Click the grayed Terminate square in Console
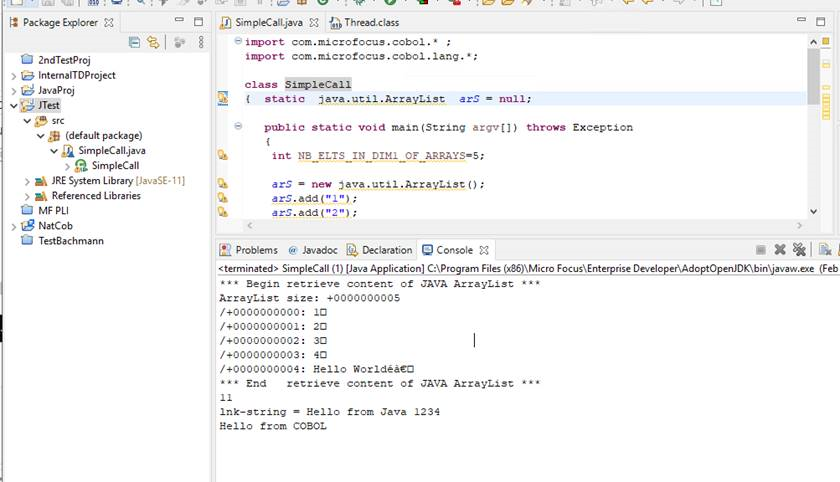The width and height of the screenshot is (840, 482). click(x=761, y=250)
